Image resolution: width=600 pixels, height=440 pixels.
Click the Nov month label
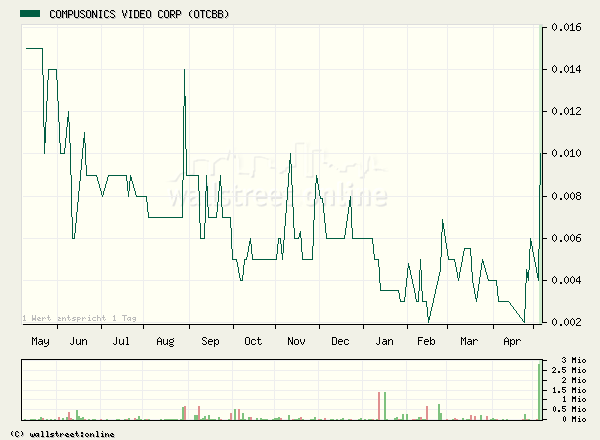(296, 341)
